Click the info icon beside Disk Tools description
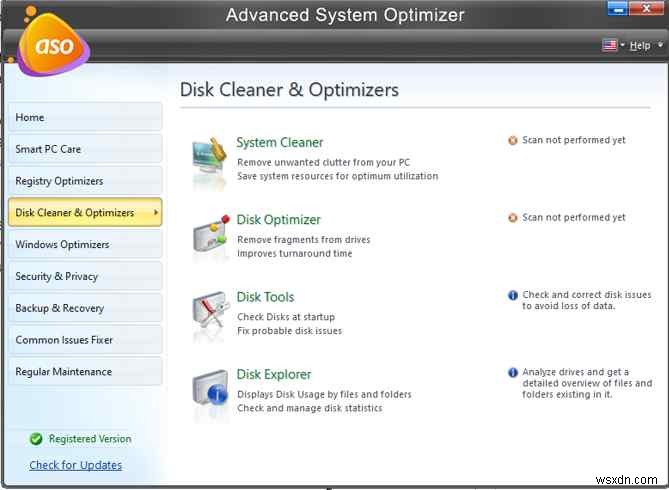669x490 pixels. [x=513, y=296]
